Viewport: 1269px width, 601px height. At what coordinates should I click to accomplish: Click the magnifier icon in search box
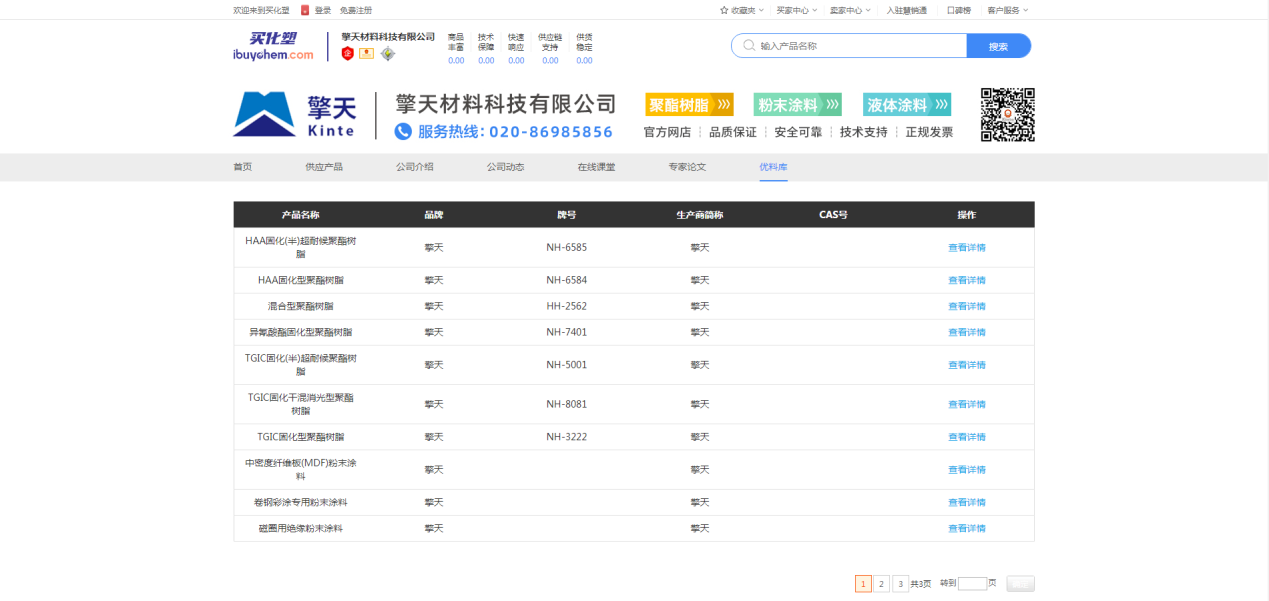click(x=748, y=46)
